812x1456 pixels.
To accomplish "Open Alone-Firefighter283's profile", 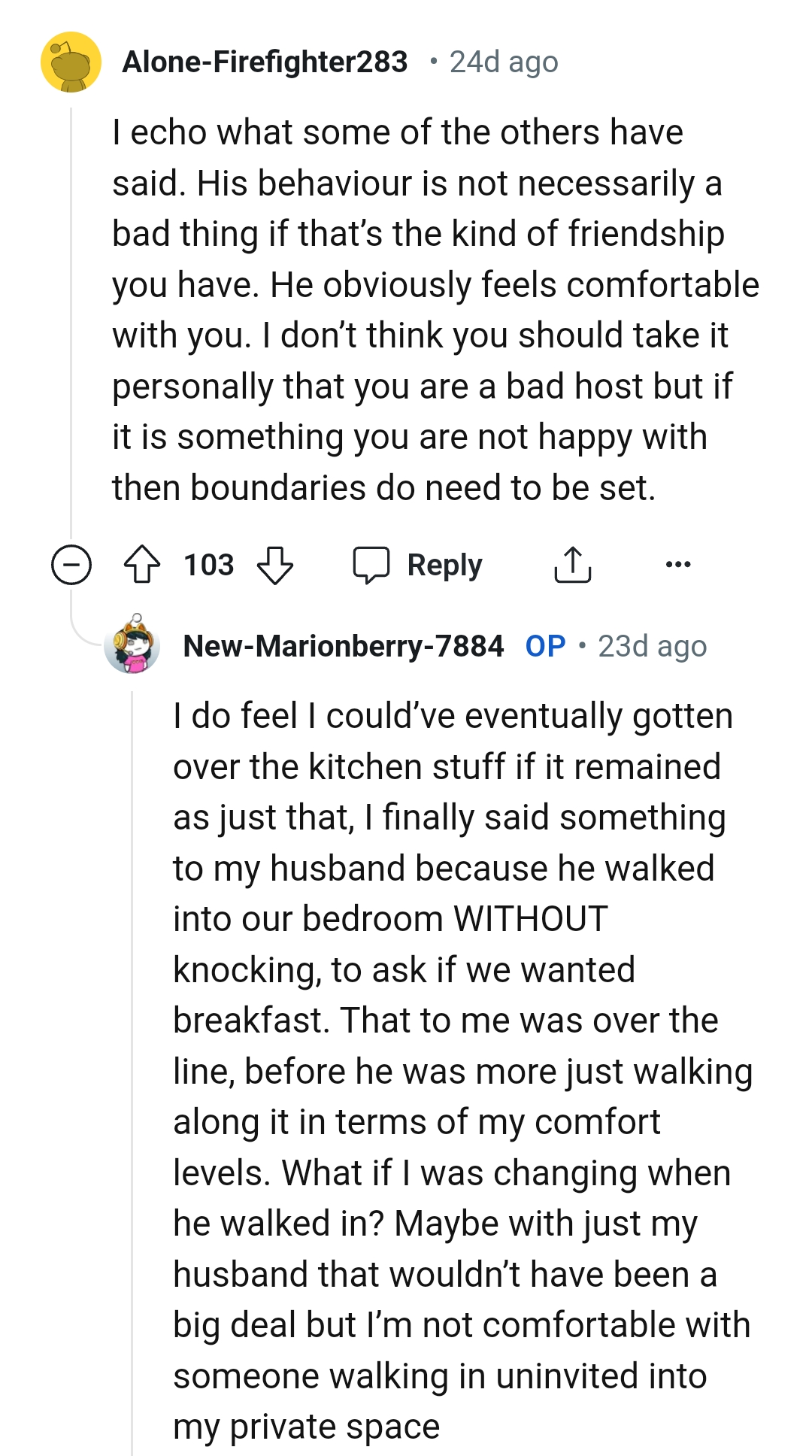I will pyautogui.click(x=265, y=62).
